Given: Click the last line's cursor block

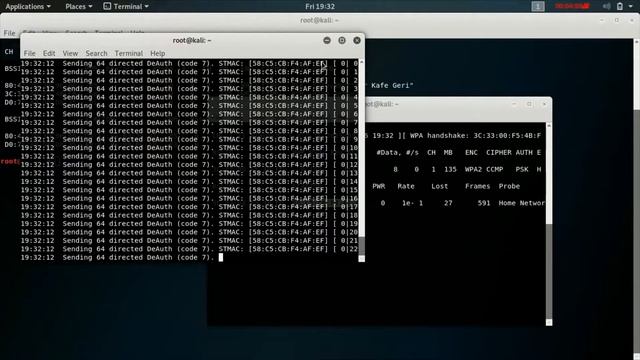Looking at the screenshot, I should pos(221,257).
